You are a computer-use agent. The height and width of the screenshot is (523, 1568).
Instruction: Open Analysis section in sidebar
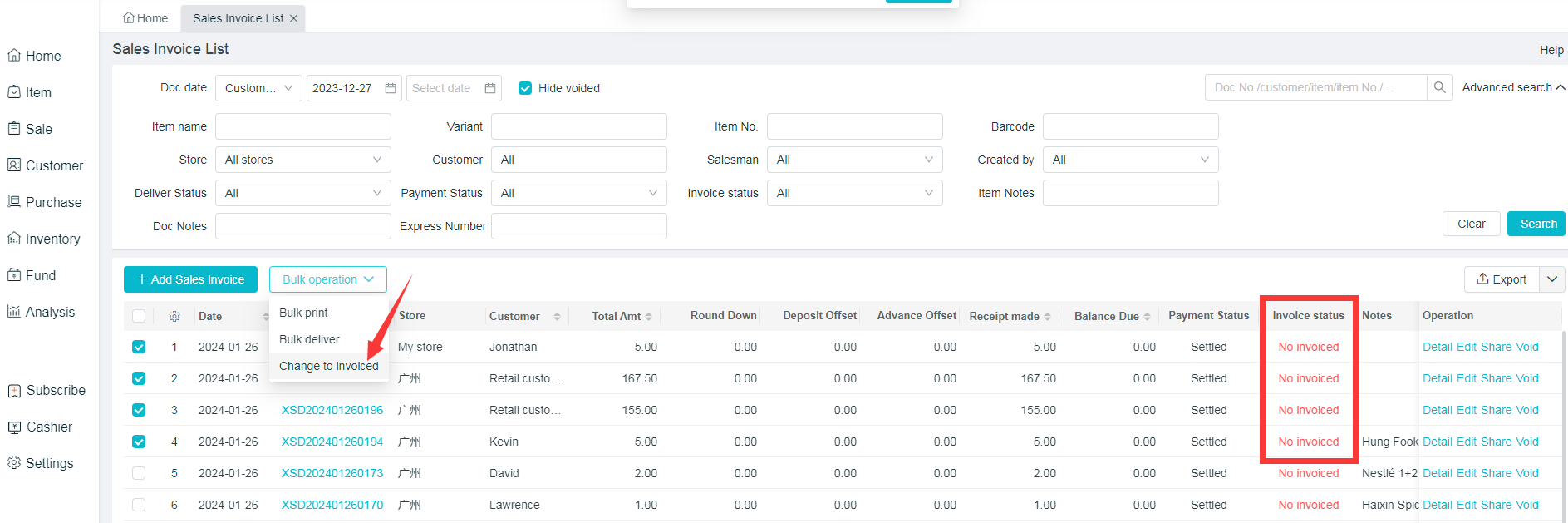click(50, 312)
